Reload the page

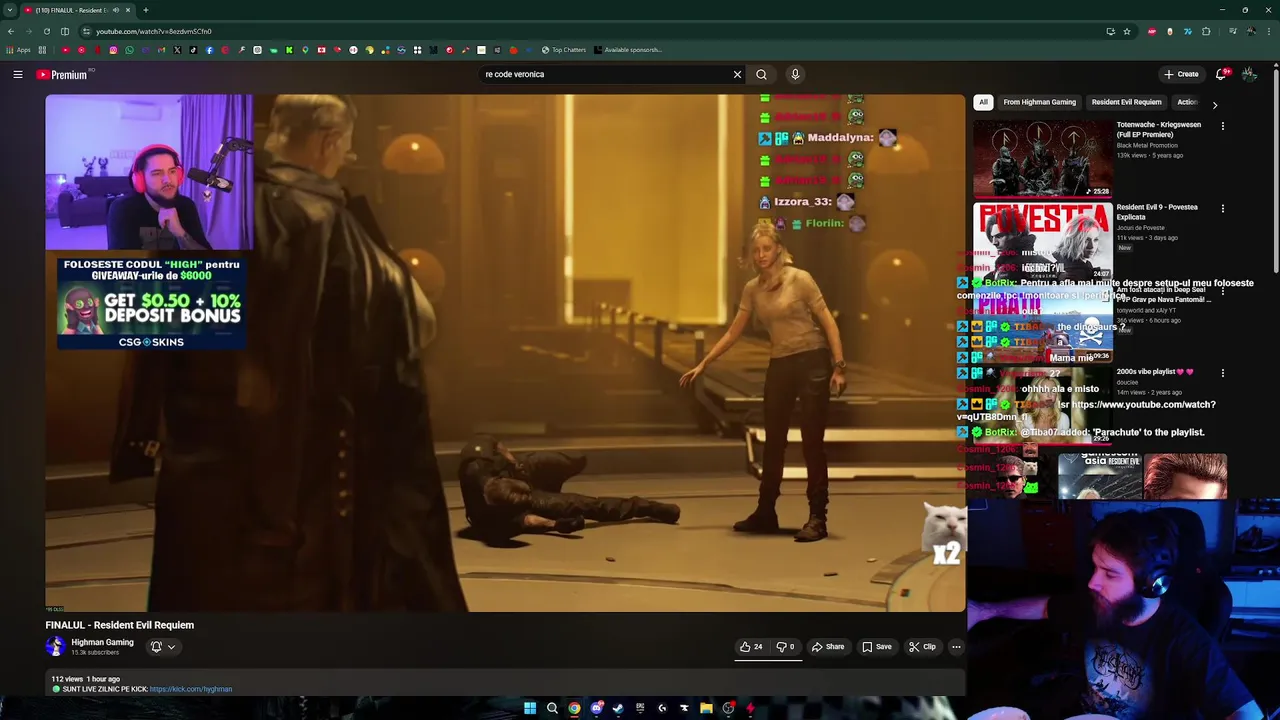click(46, 31)
